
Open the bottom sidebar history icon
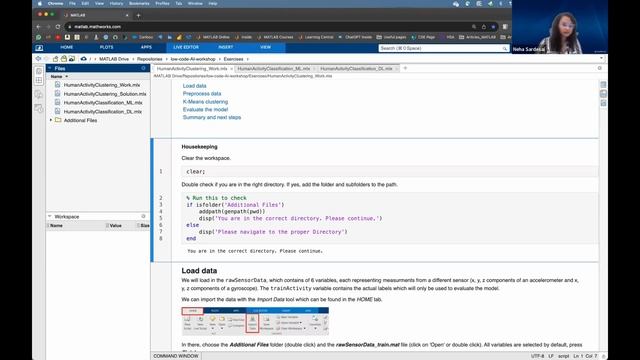pos(39,109)
